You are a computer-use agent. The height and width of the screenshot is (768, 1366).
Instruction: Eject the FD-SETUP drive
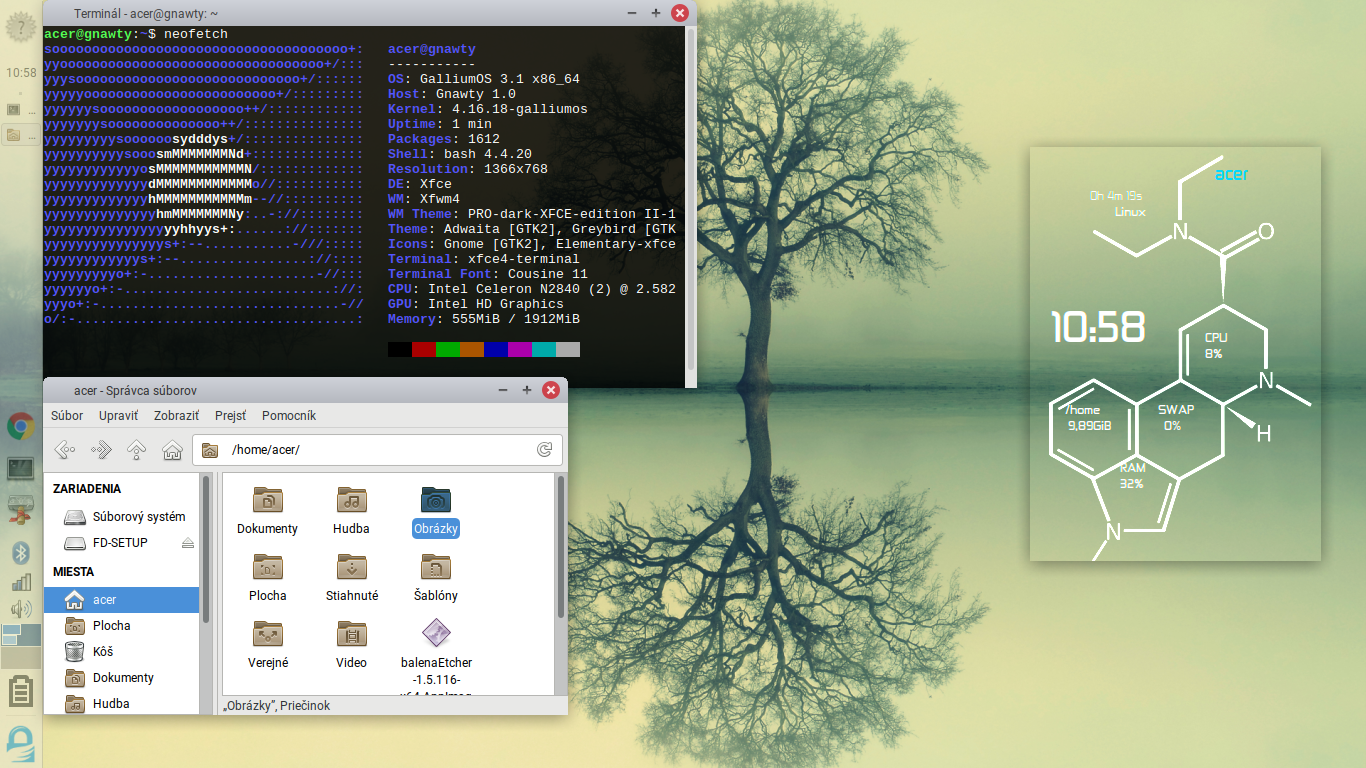[188, 543]
